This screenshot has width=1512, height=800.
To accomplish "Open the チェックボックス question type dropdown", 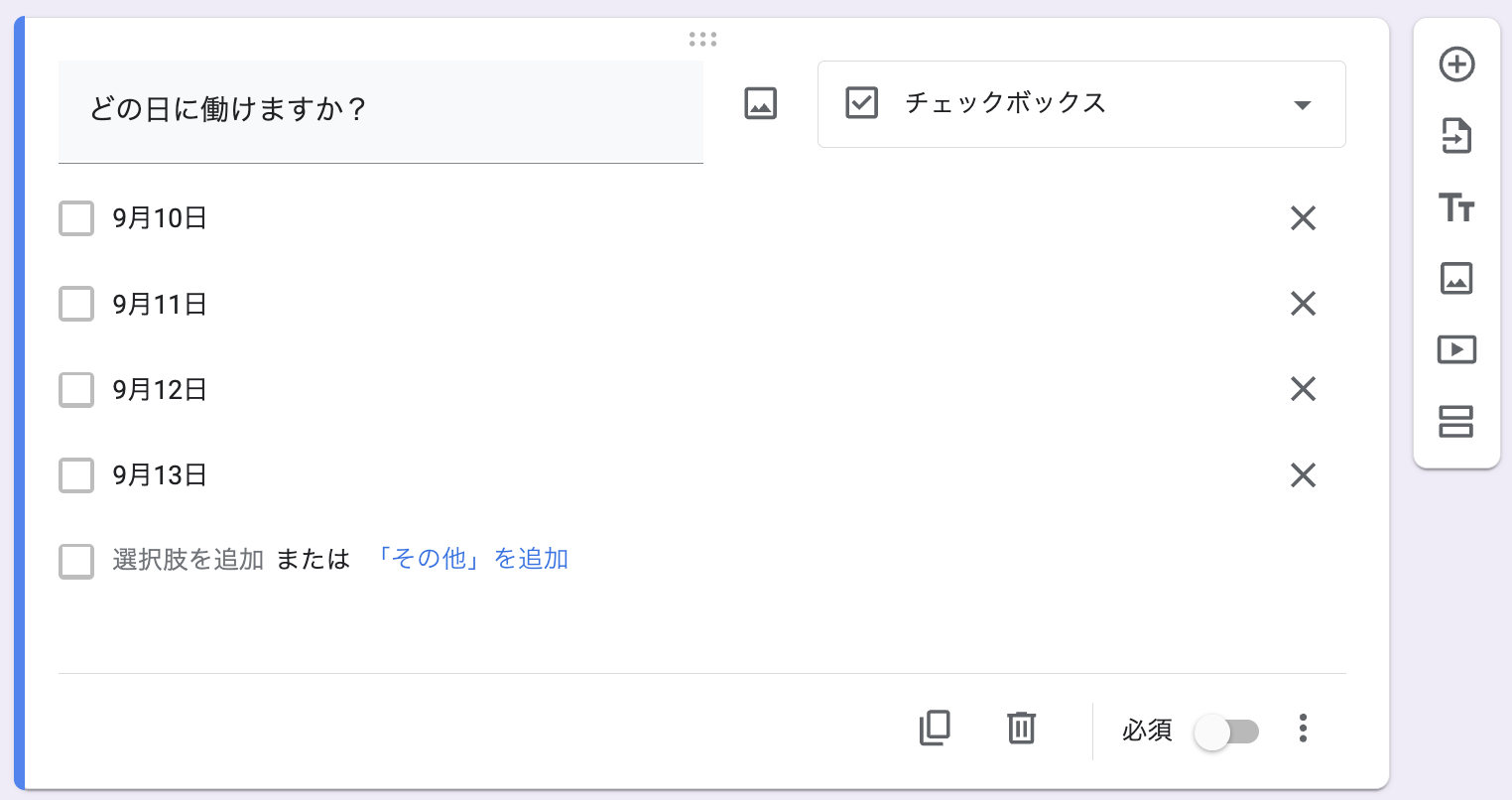I will [x=1081, y=104].
